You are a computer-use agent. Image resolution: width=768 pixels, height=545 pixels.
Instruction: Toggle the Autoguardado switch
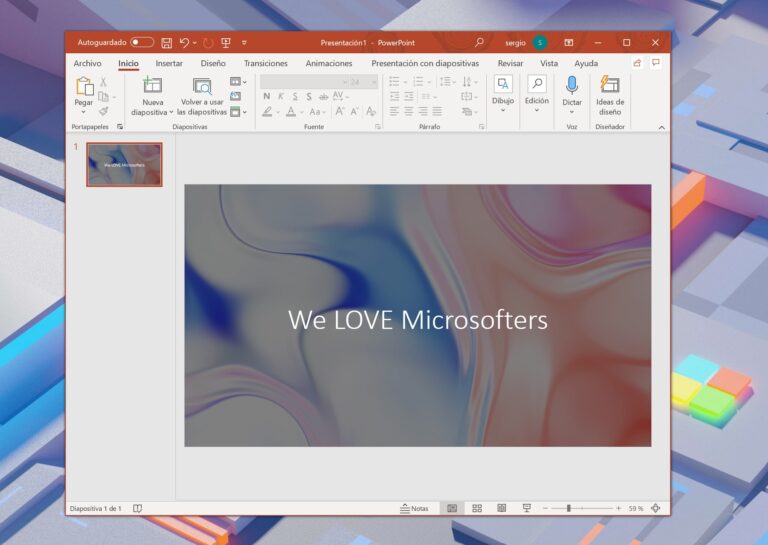click(x=142, y=43)
